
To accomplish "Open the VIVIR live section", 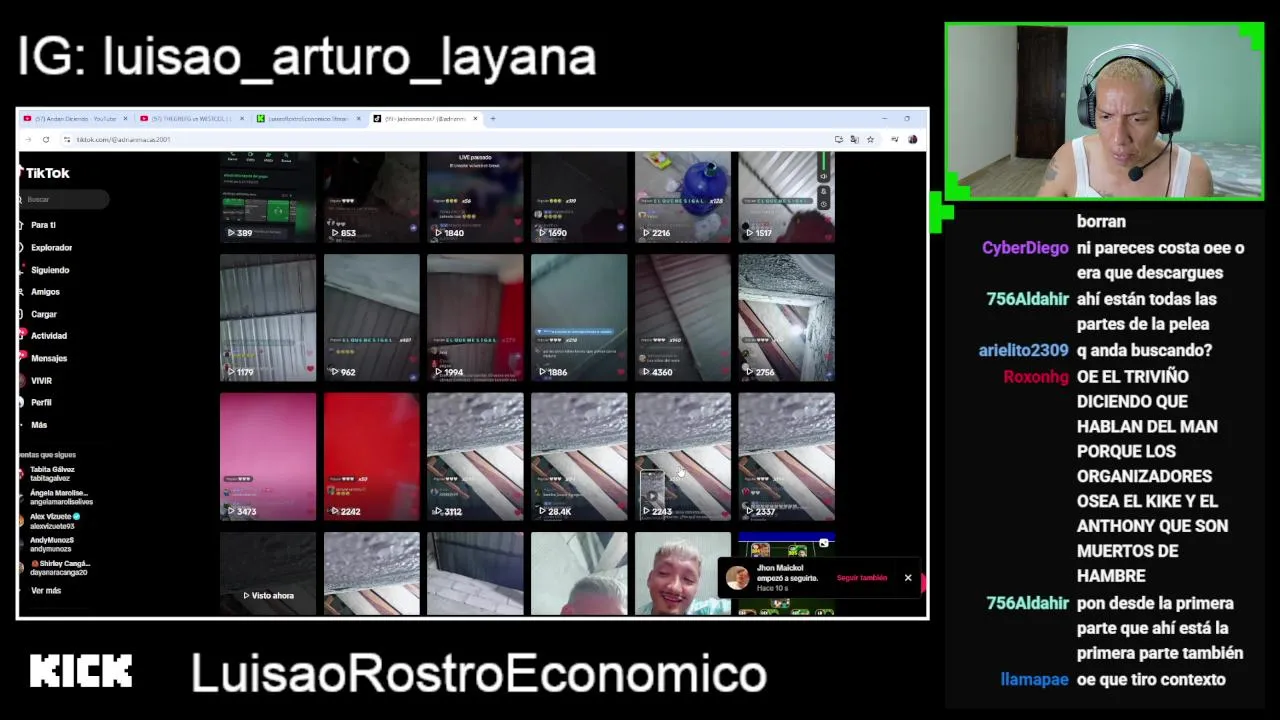I will (40, 381).
